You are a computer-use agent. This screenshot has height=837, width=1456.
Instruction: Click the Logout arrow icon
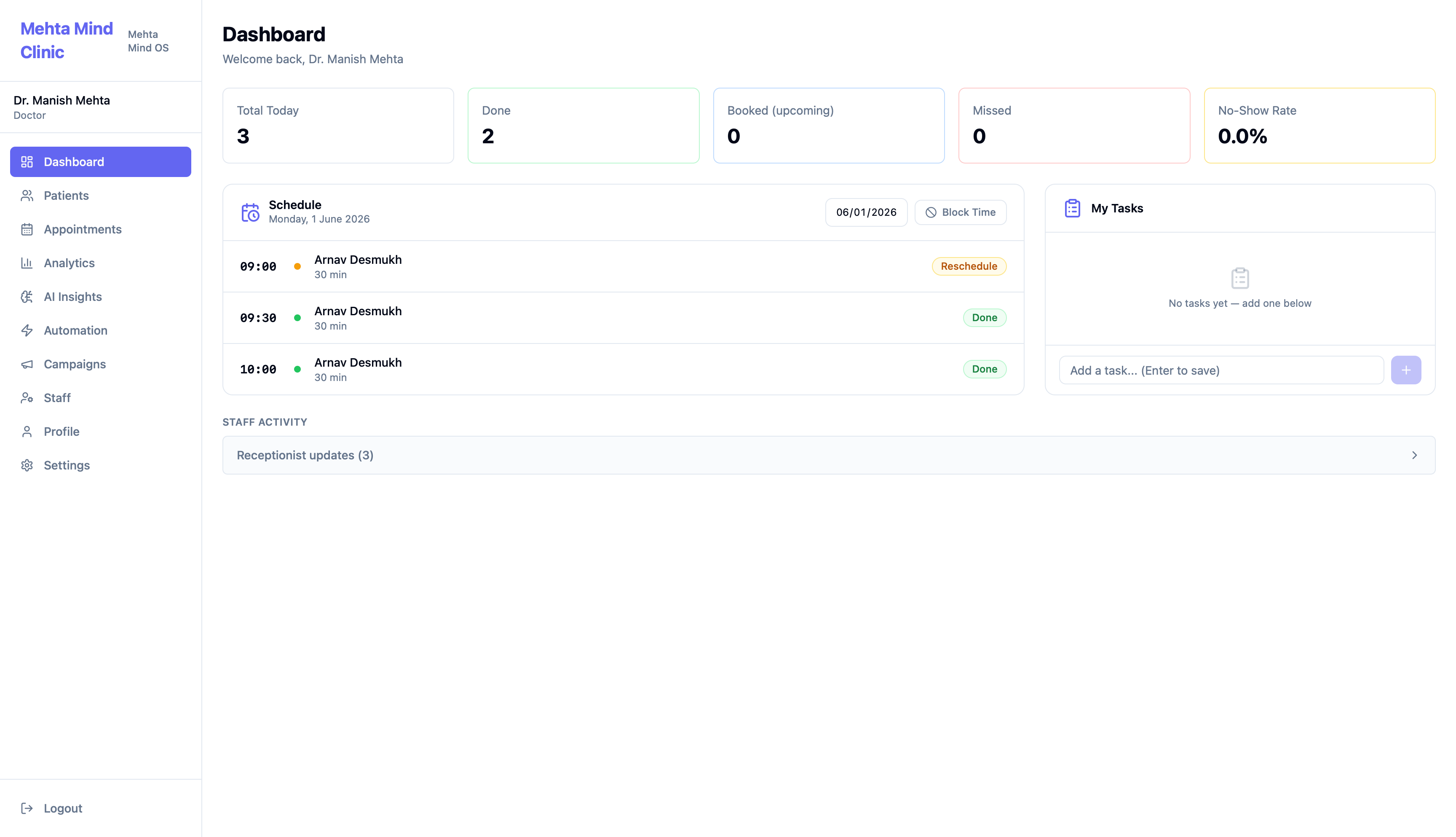(27, 808)
